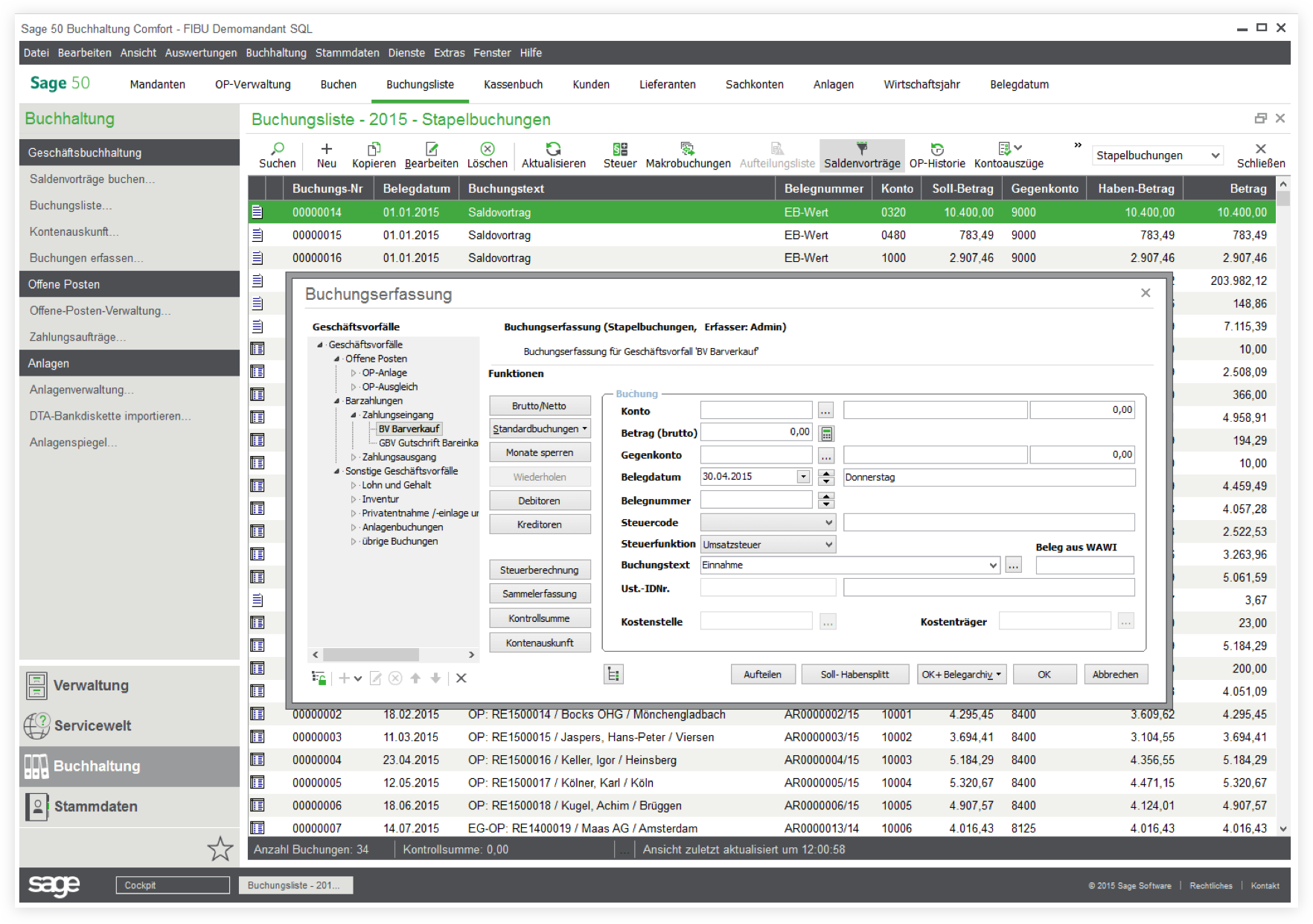
Task: Click the Suchen magnifier icon
Action: 278,149
